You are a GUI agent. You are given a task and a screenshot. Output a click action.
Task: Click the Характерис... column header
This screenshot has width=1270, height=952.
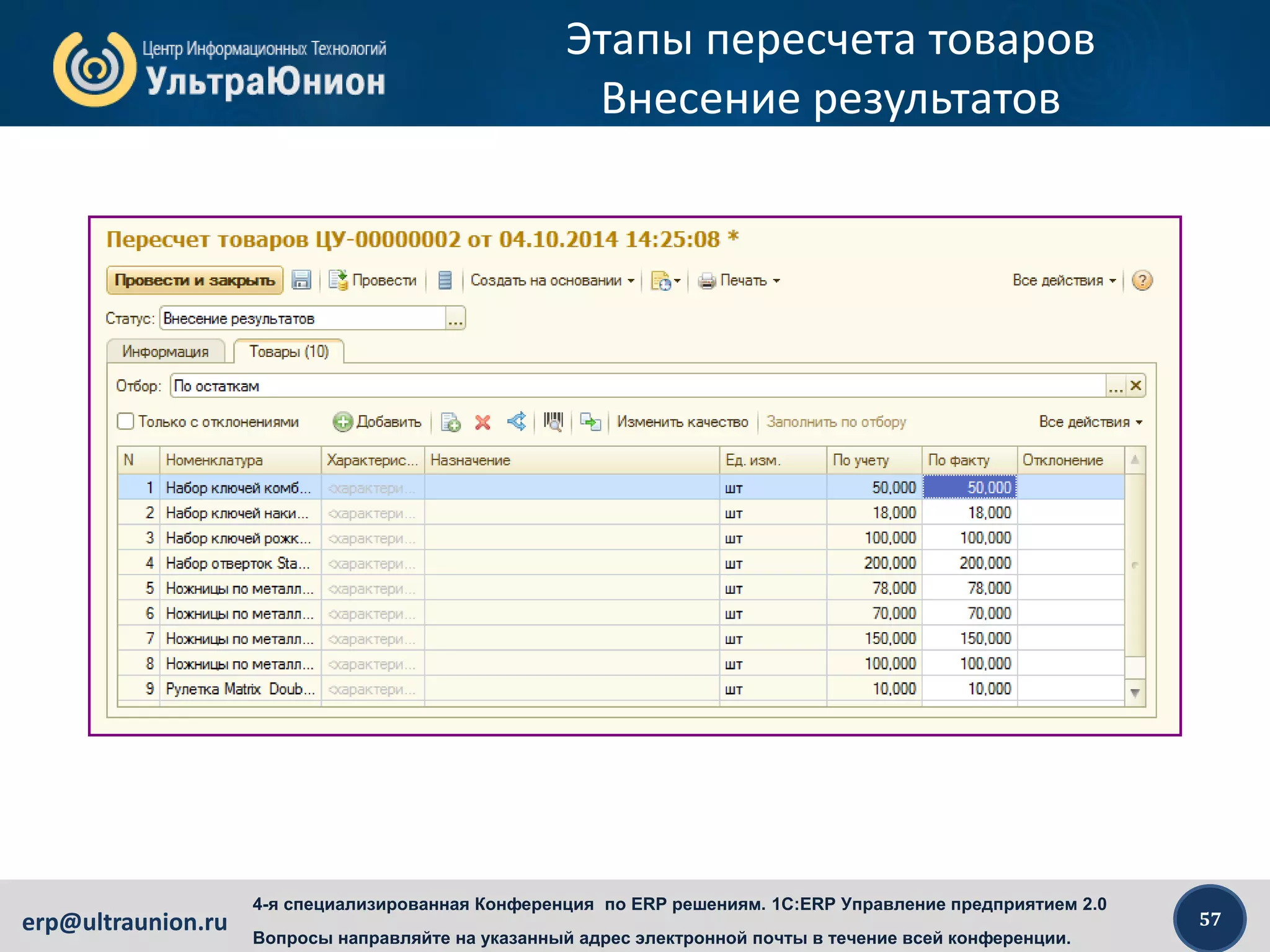click(x=373, y=461)
